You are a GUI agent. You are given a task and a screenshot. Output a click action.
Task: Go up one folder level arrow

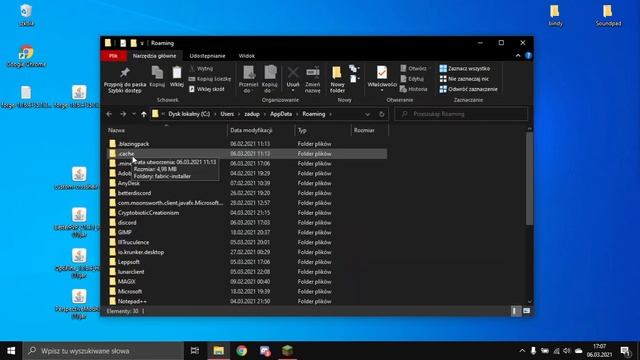[x=144, y=114]
